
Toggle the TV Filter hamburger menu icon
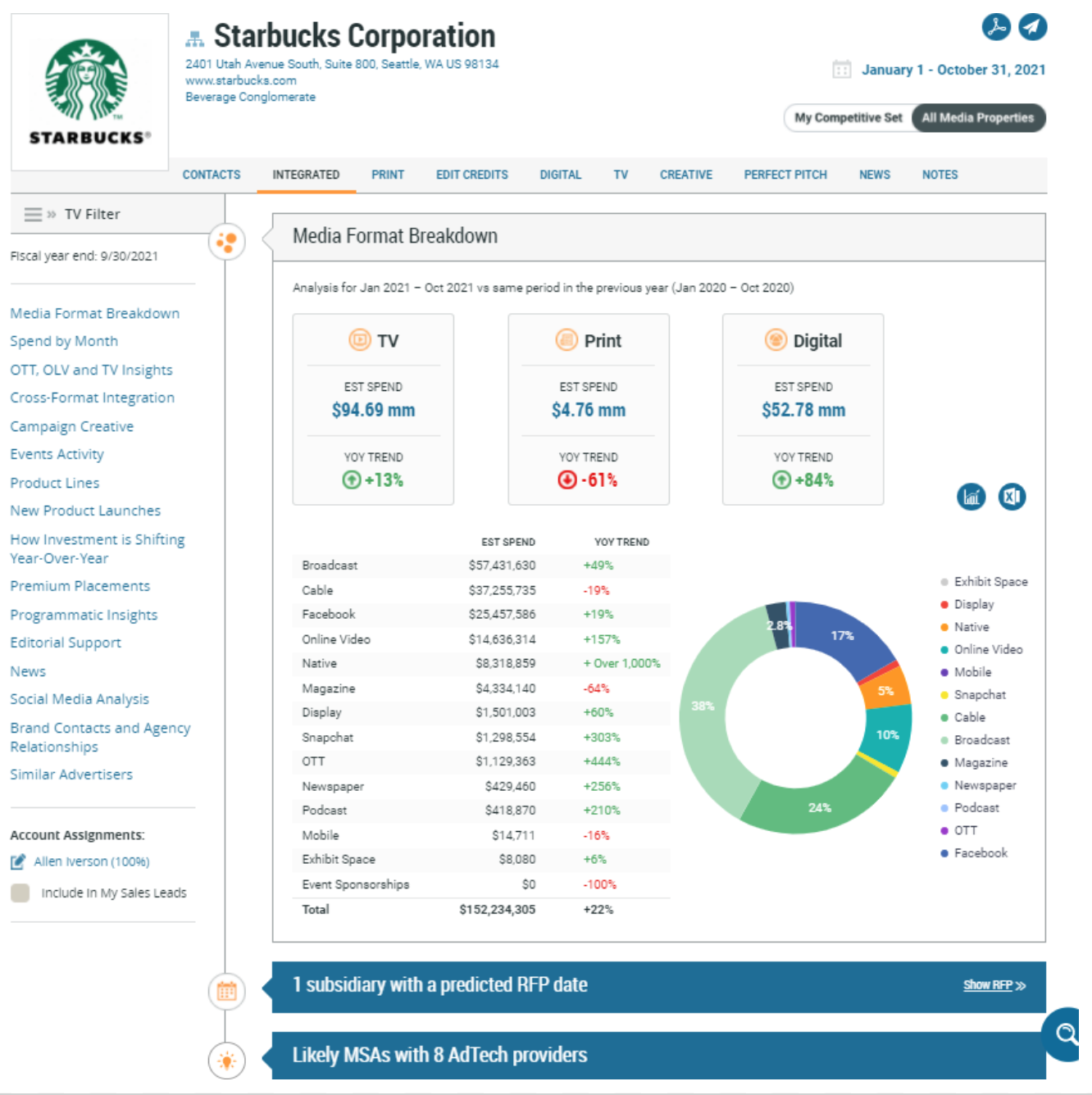coord(33,214)
